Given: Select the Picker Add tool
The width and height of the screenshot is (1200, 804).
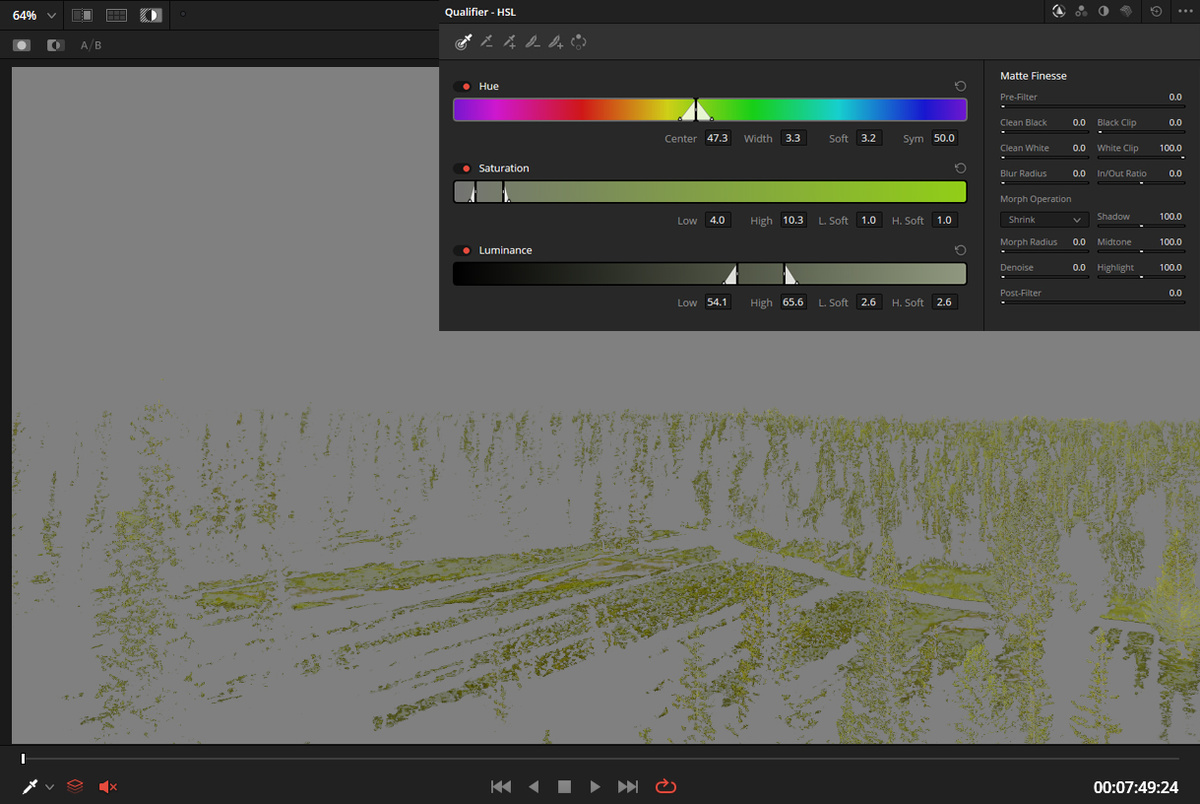Looking at the screenshot, I should click(510, 42).
